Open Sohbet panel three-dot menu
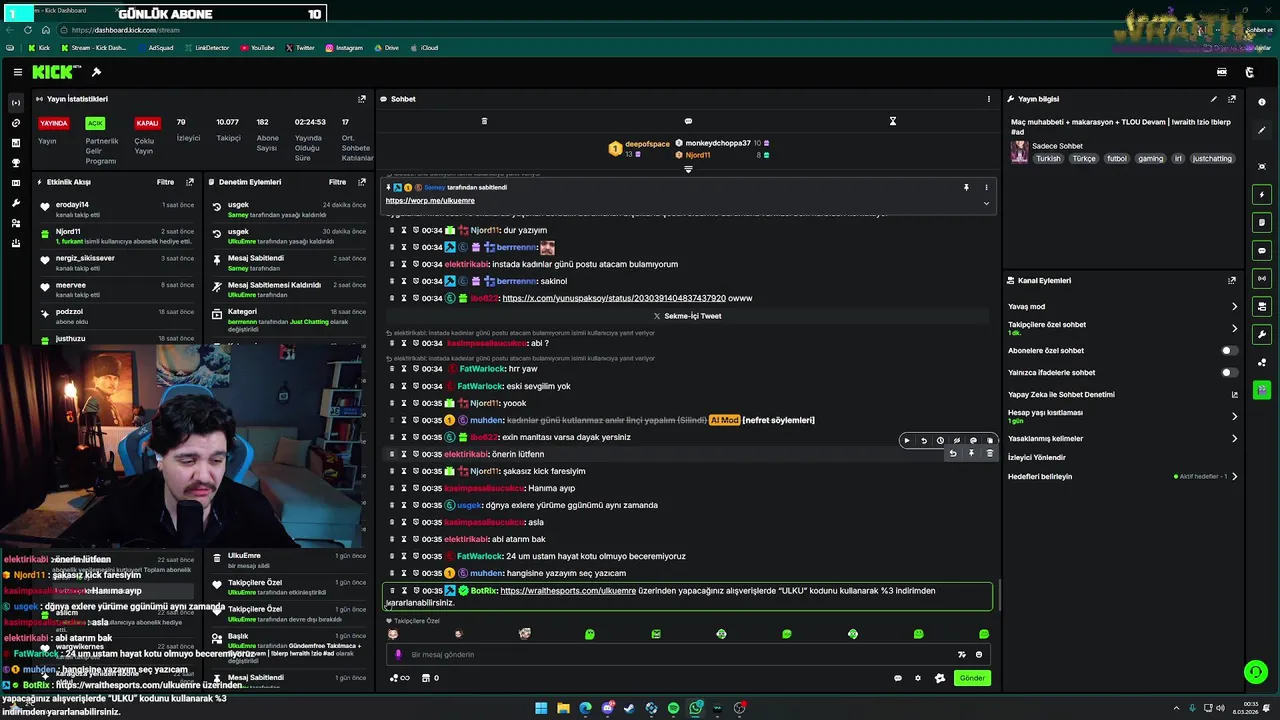 989,99
